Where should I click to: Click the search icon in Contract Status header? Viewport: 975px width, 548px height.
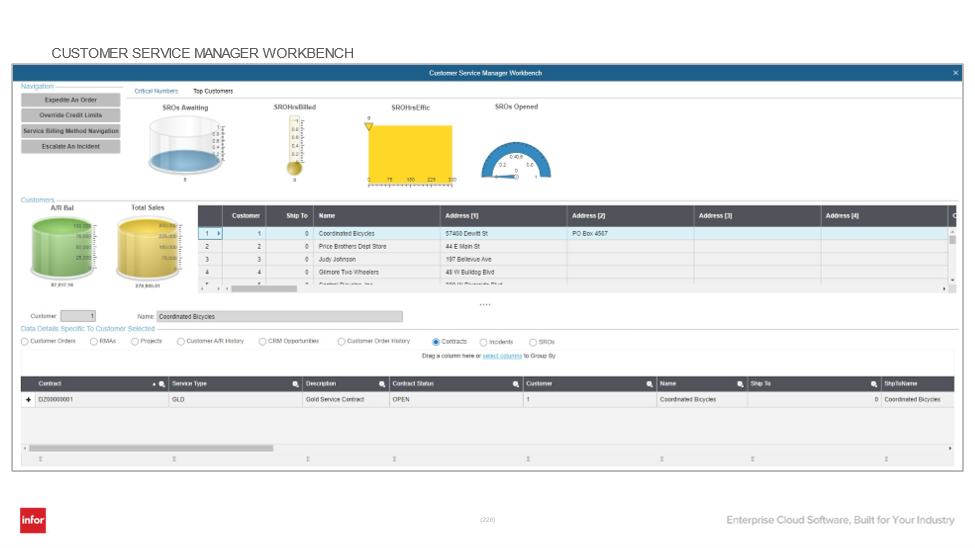[515, 384]
